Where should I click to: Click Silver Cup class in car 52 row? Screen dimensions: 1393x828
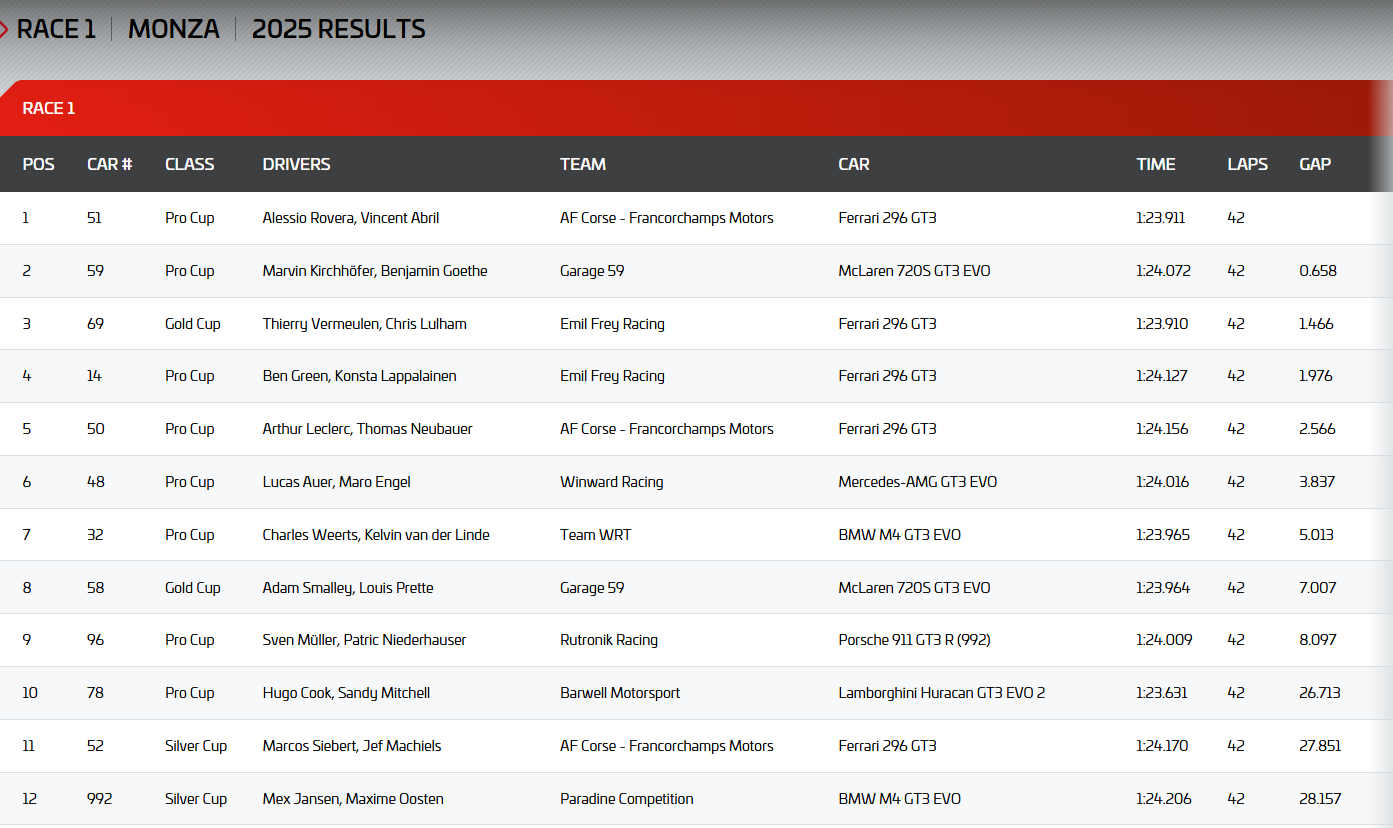pyautogui.click(x=196, y=746)
